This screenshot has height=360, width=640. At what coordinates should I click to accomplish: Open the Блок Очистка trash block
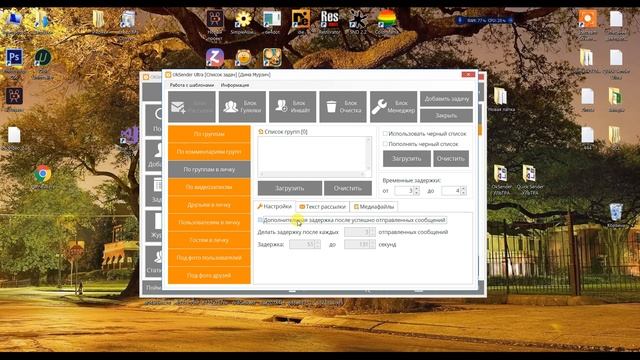click(x=343, y=107)
